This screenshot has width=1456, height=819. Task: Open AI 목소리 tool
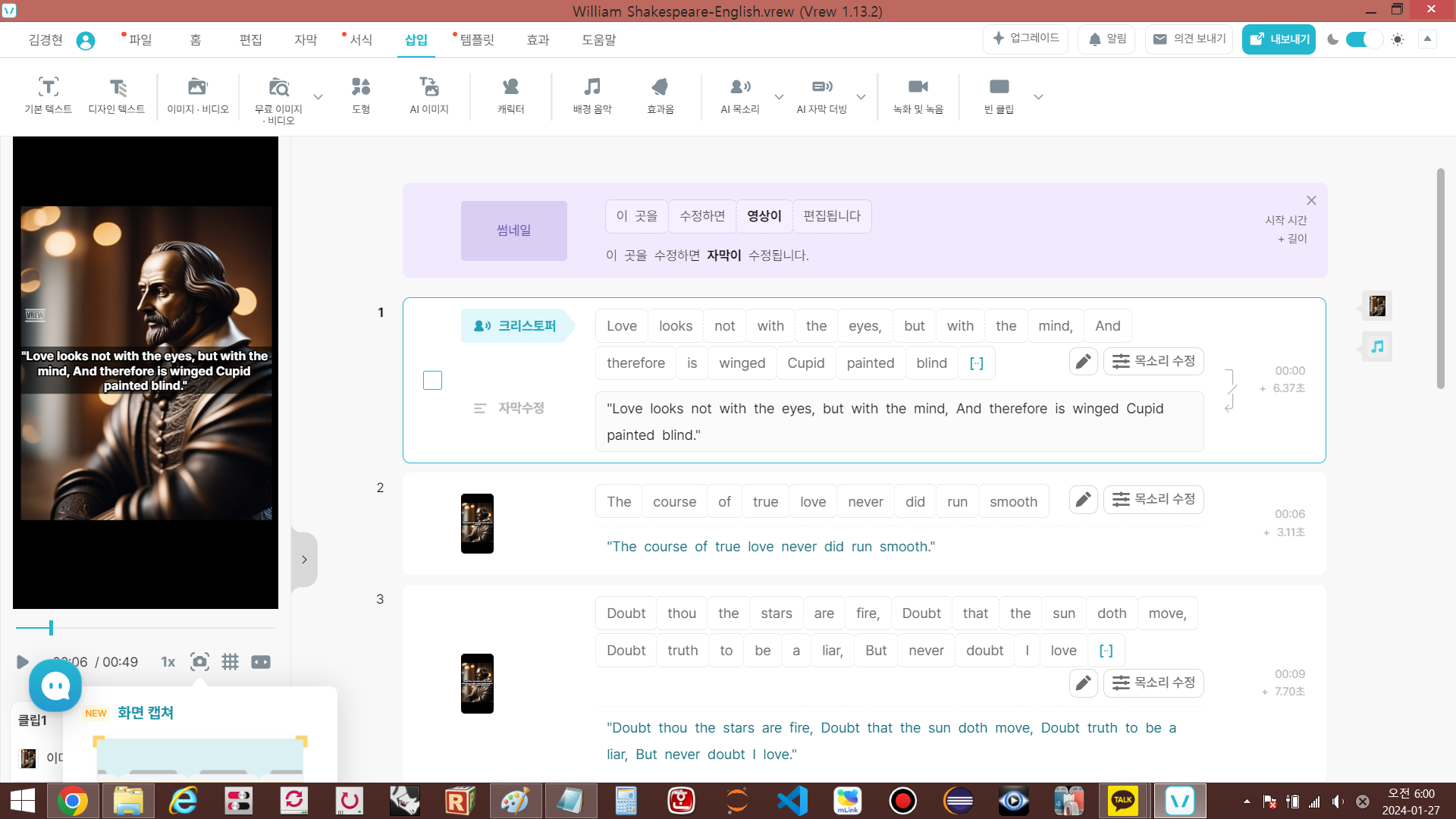coord(740,96)
